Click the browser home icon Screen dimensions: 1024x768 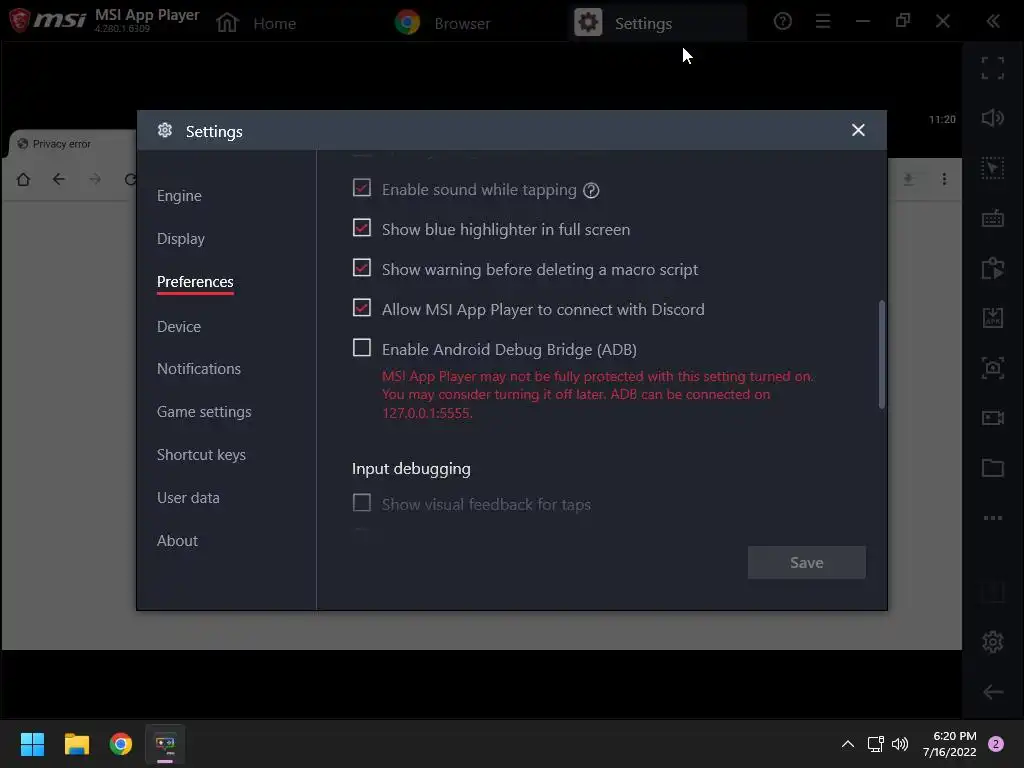click(x=24, y=179)
